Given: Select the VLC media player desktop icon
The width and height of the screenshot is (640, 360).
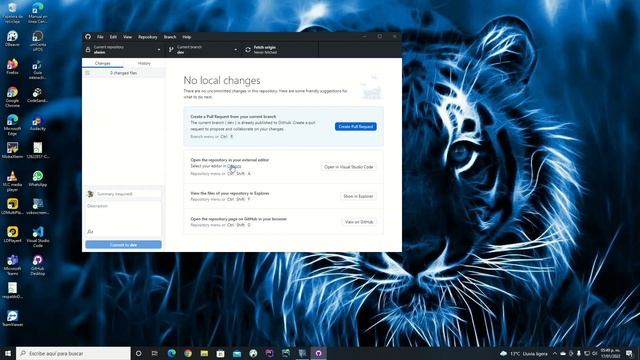Looking at the screenshot, I should 12,181.
